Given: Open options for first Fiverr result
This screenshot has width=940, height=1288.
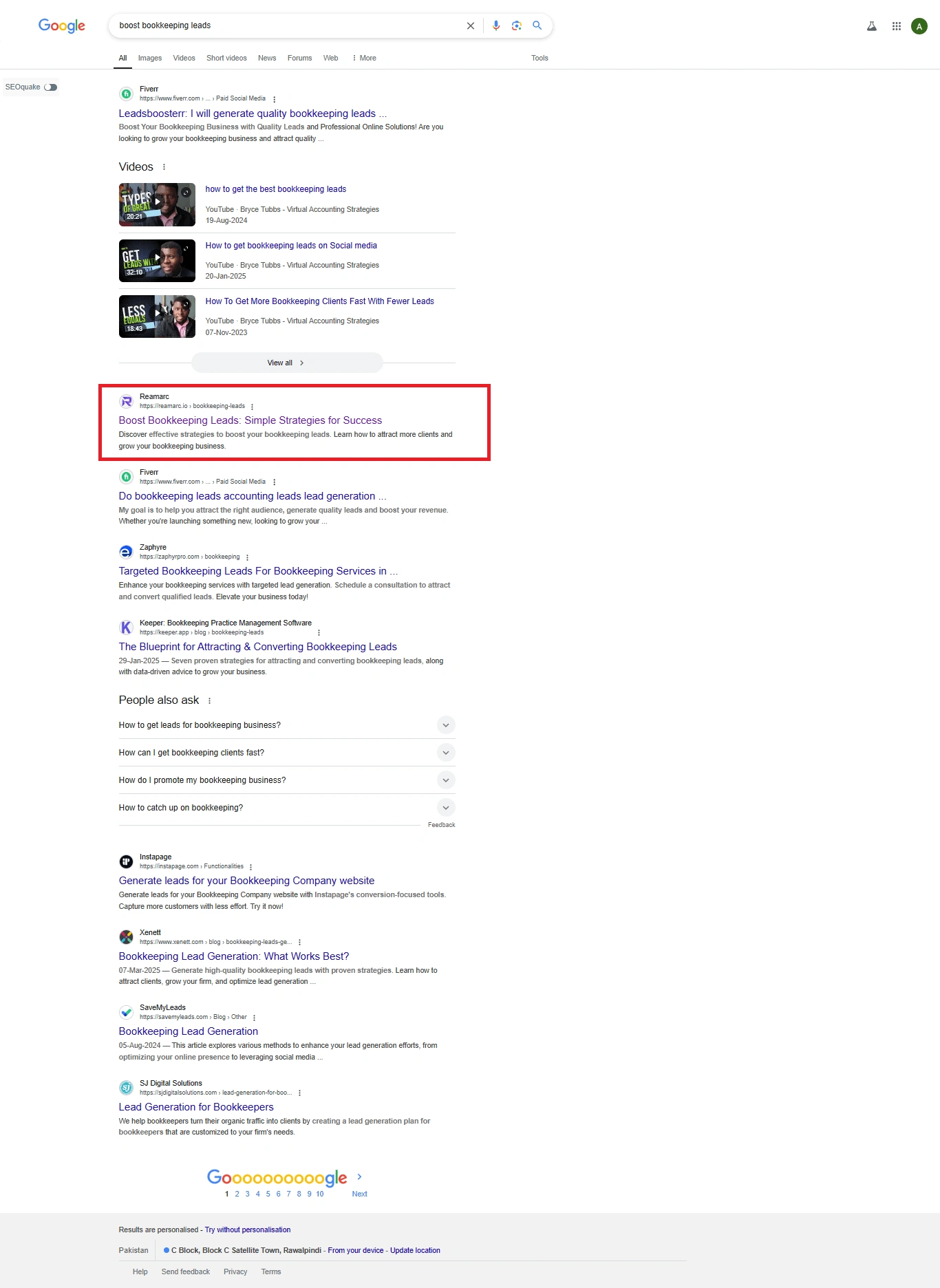Looking at the screenshot, I should [275, 99].
